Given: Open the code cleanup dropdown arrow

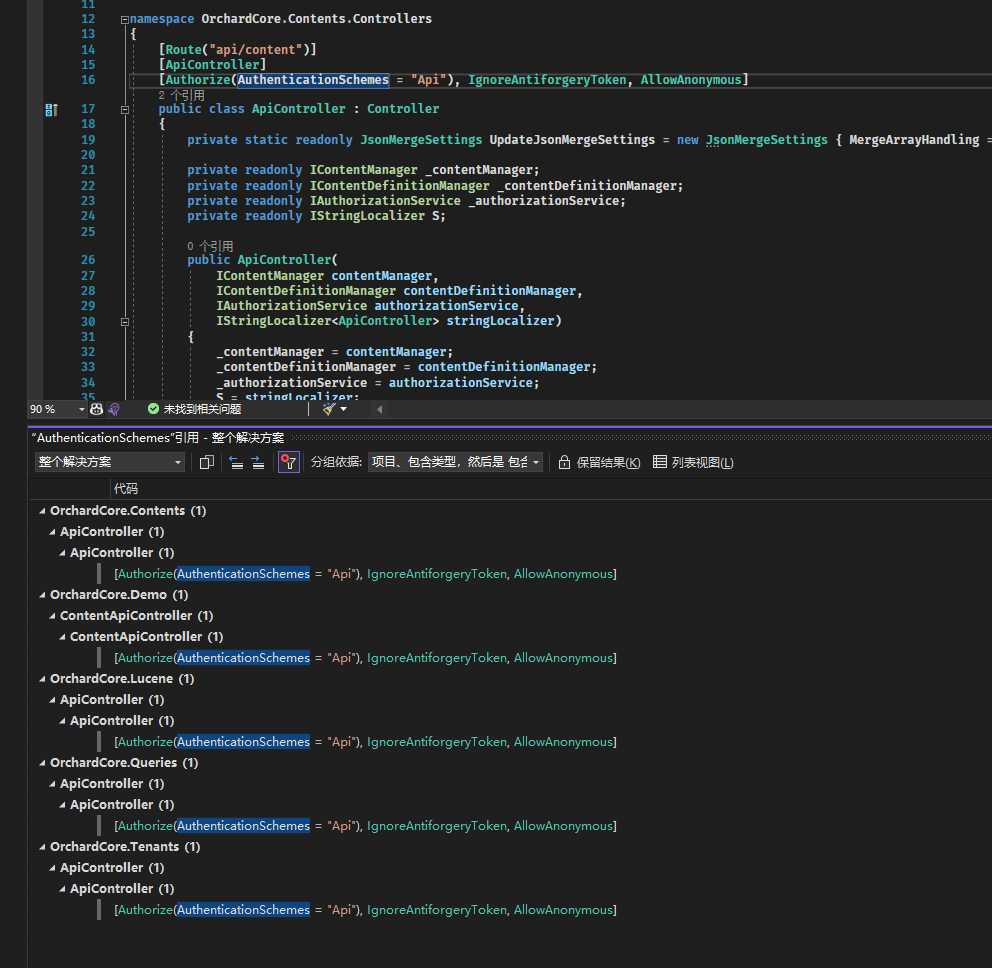Looking at the screenshot, I should pyautogui.click(x=344, y=409).
